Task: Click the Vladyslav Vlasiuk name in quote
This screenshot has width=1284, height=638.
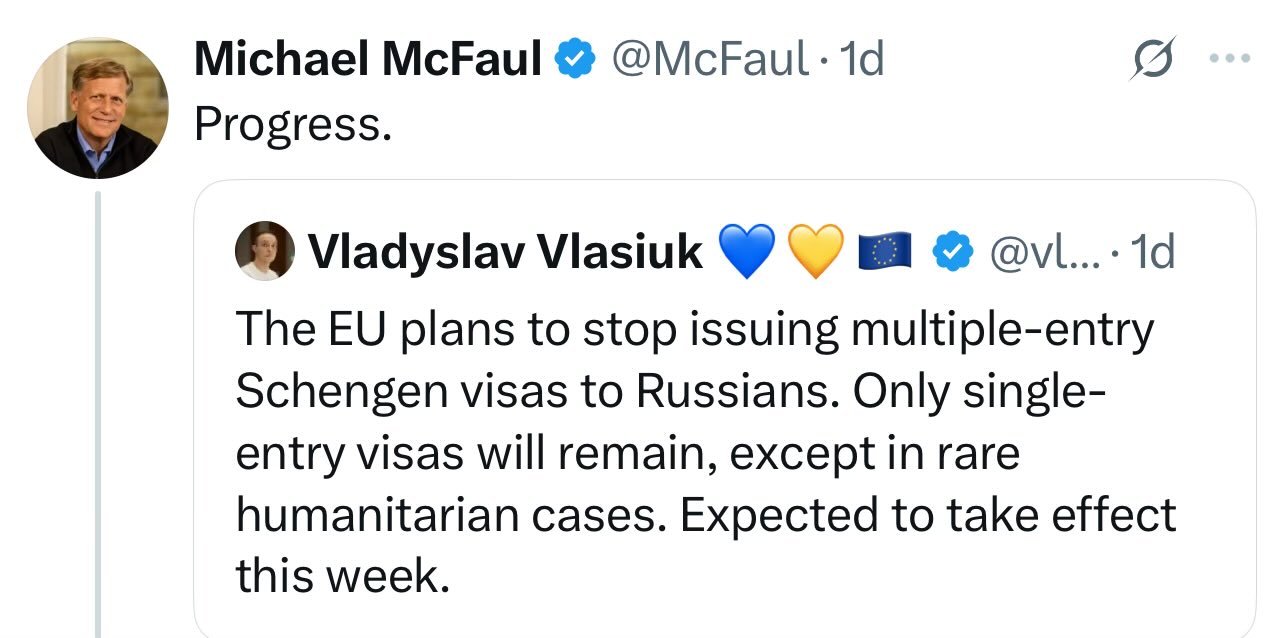Action: 506,253
